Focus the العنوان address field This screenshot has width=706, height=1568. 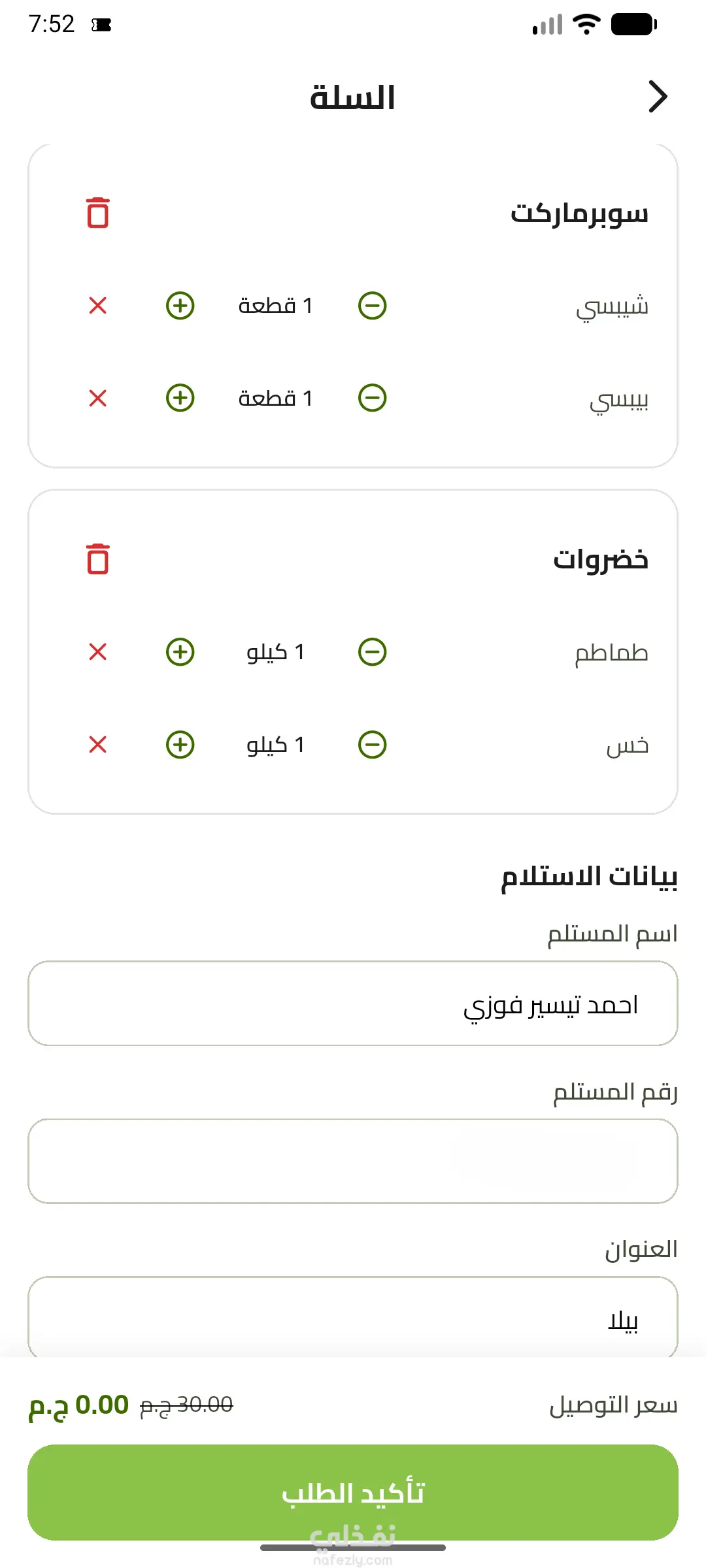click(353, 1318)
